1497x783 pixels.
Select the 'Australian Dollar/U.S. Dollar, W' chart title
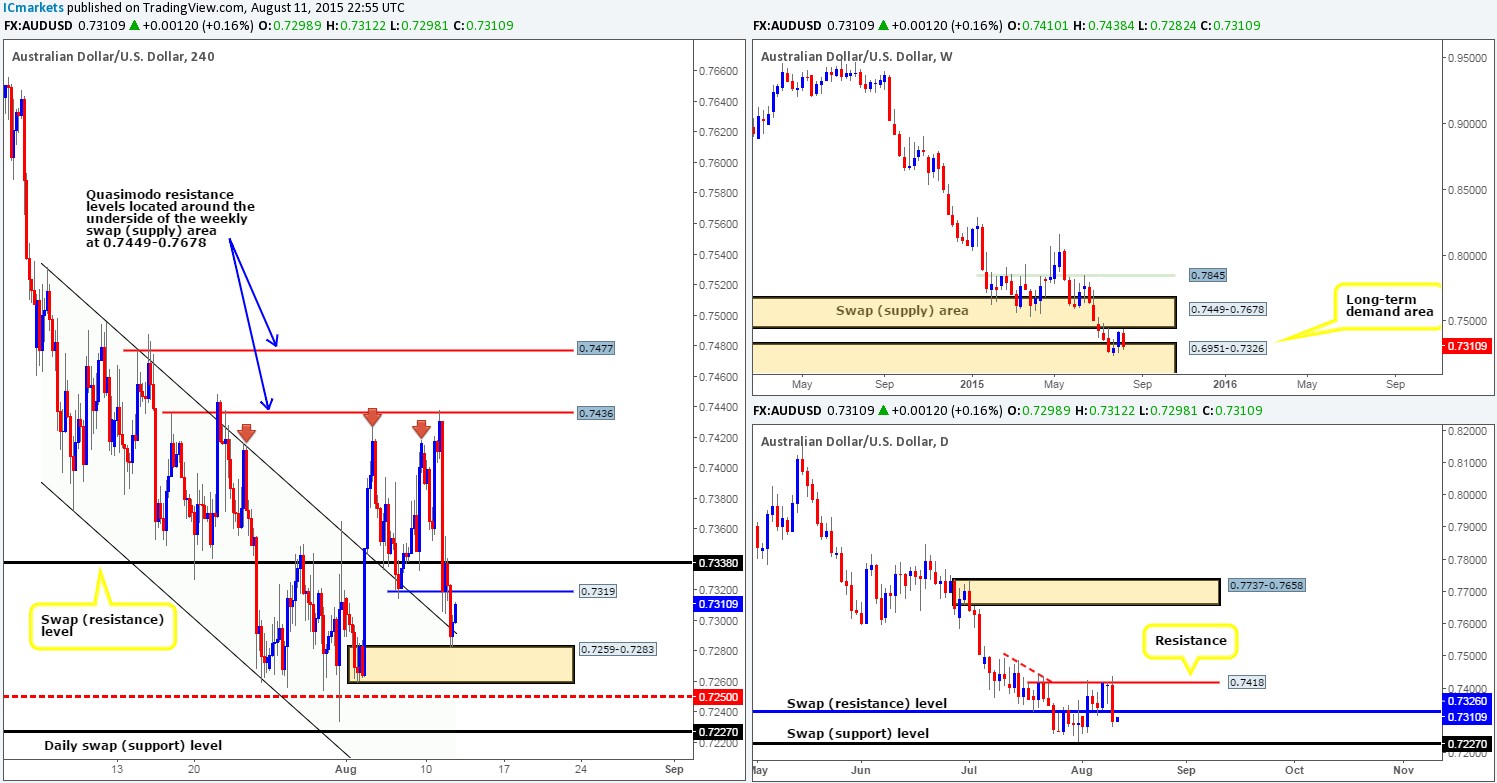point(858,57)
